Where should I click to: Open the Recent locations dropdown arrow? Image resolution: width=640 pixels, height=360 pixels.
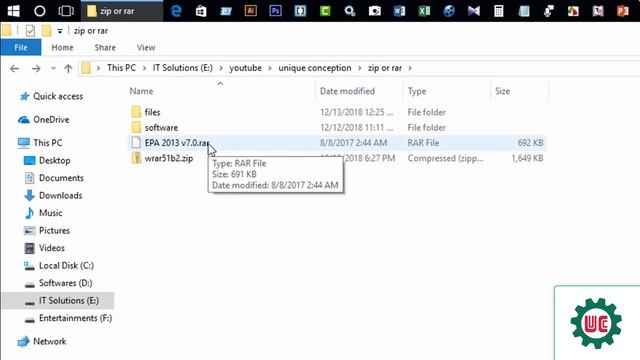[x=53, y=68]
